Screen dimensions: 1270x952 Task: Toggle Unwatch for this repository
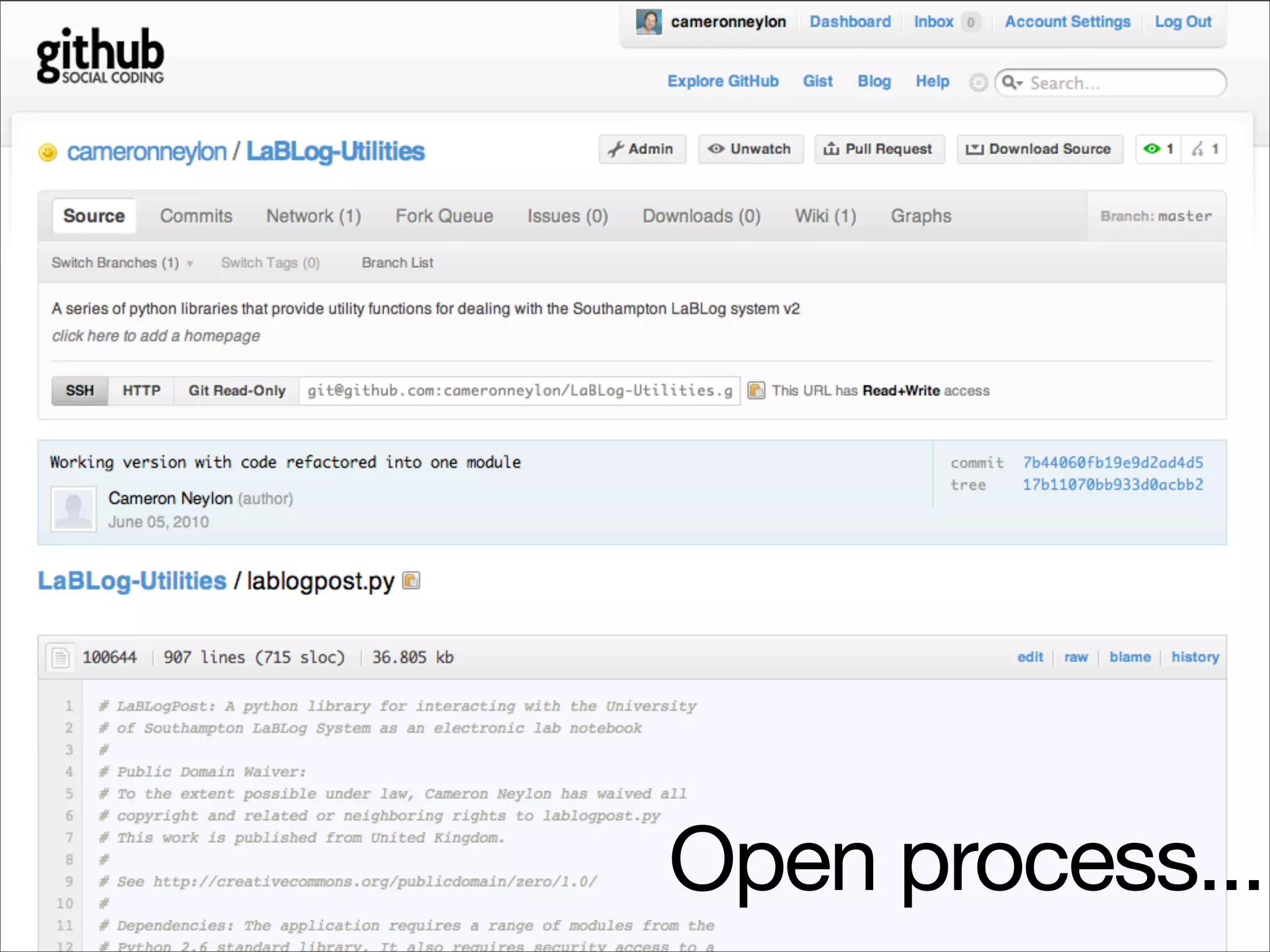click(x=751, y=149)
